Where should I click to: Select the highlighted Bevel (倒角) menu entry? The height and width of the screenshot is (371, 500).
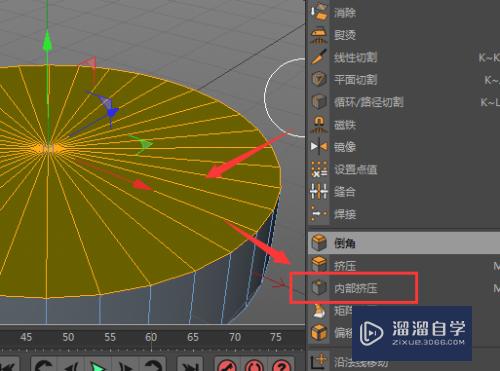coord(404,243)
